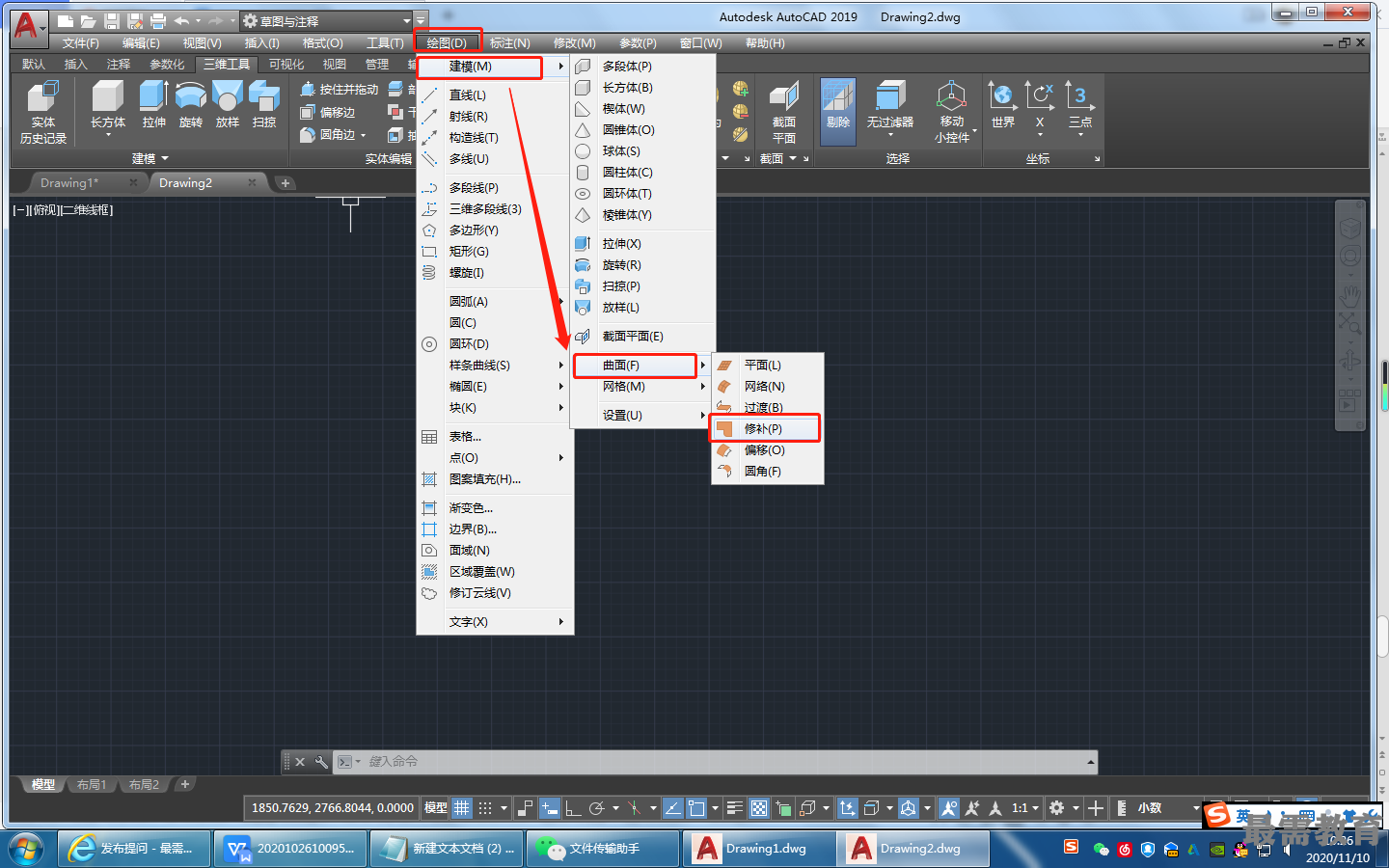Open the 绘图(D) menu in the menu bar
The width and height of the screenshot is (1389, 868).
[447, 43]
